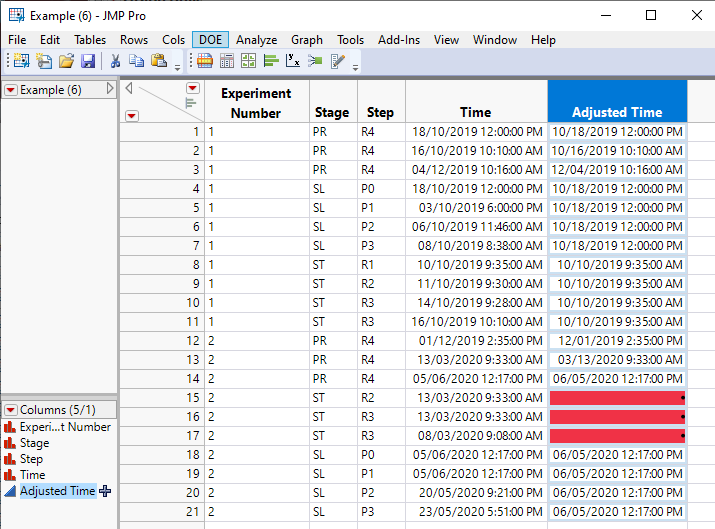The height and width of the screenshot is (529, 715).
Task: Select Adjusted Time in the Columns list
Action: (57, 491)
